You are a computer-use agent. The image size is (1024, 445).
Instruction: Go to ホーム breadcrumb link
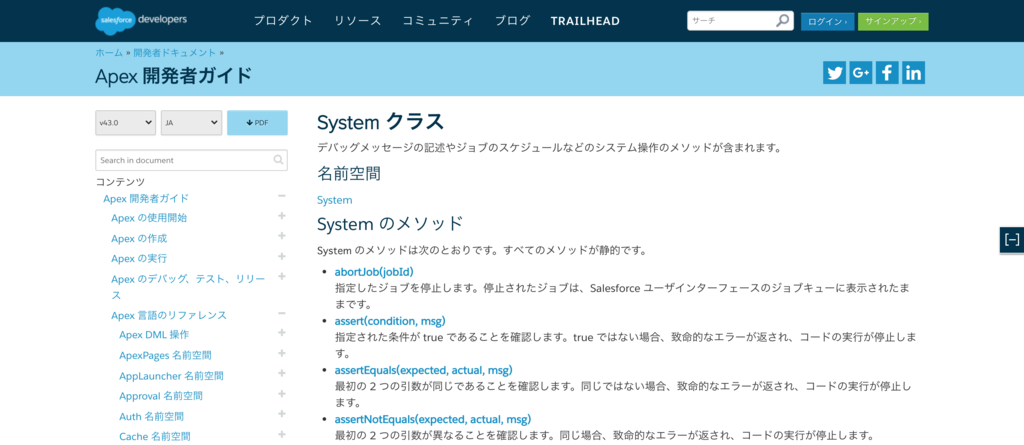click(x=109, y=52)
